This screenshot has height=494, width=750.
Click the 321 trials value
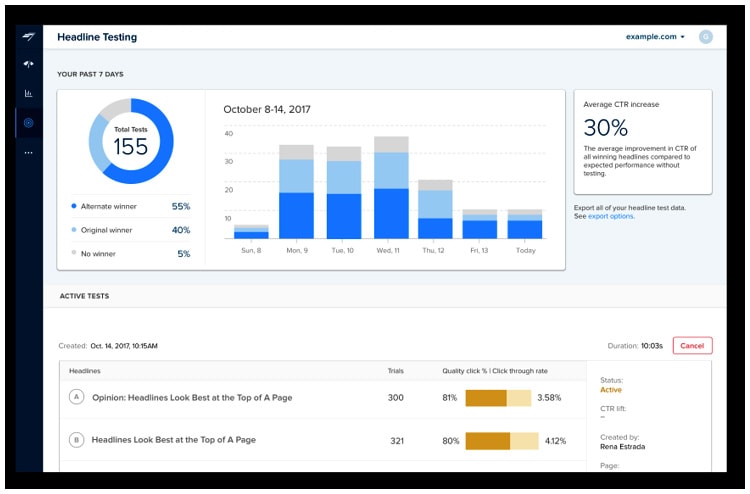click(x=397, y=441)
